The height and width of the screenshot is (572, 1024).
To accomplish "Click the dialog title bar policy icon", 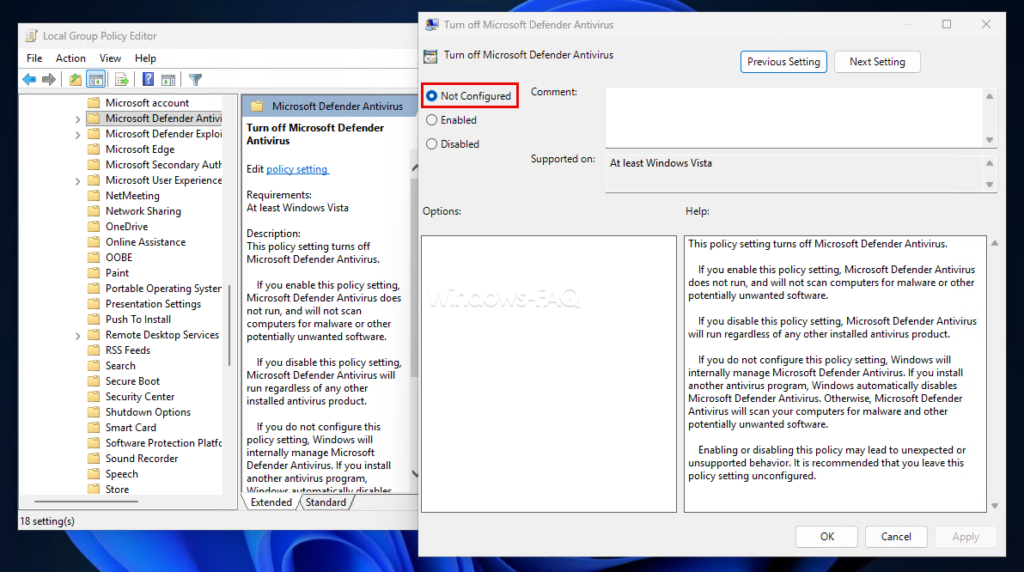I will click(x=432, y=25).
